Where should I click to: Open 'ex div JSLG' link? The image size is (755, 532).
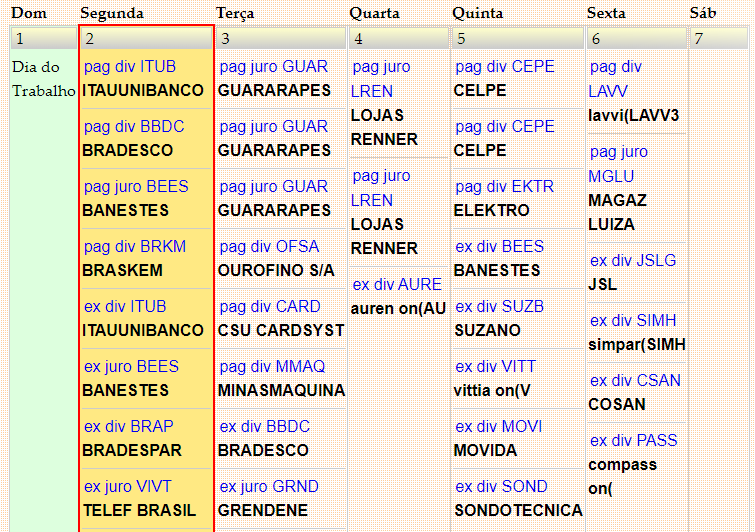pos(633,260)
